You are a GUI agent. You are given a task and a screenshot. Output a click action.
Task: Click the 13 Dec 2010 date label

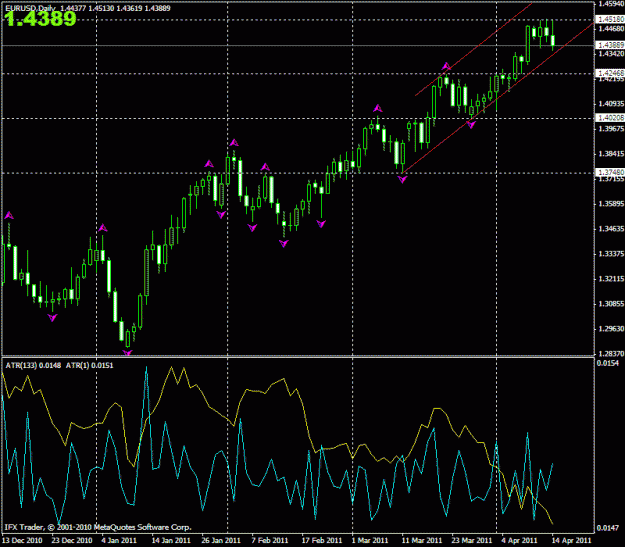22,541
